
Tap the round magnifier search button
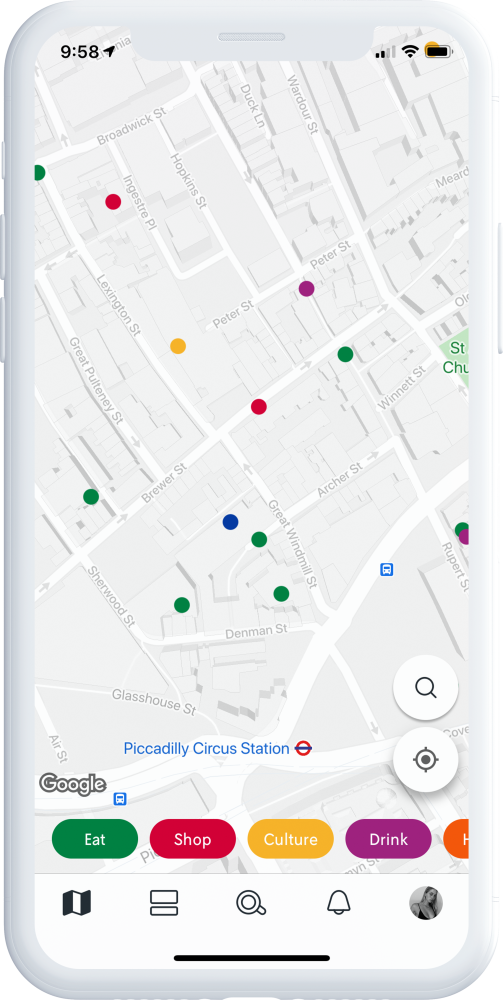coord(425,688)
